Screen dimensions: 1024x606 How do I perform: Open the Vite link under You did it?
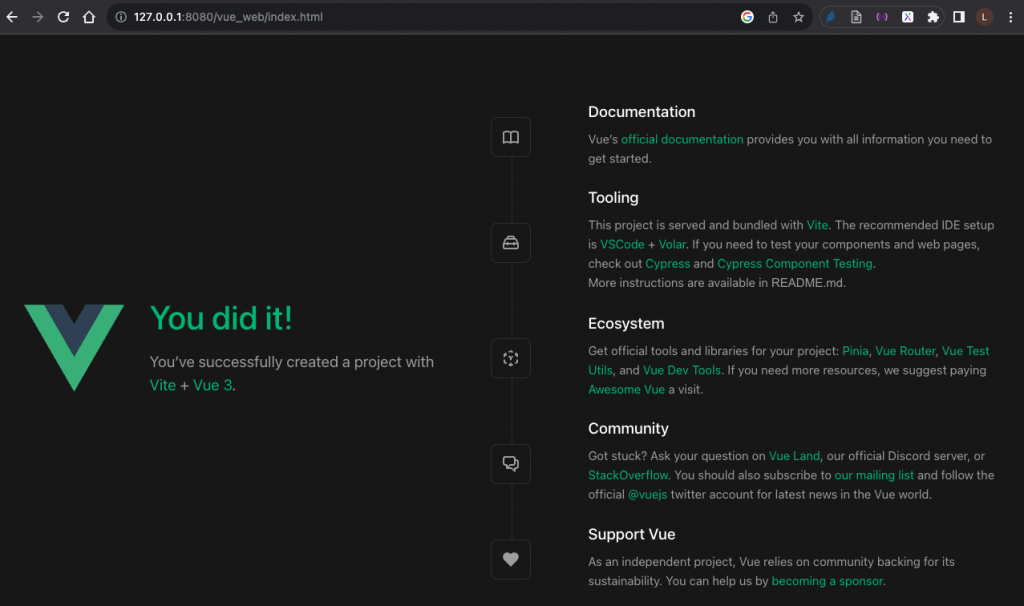[x=163, y=385]
